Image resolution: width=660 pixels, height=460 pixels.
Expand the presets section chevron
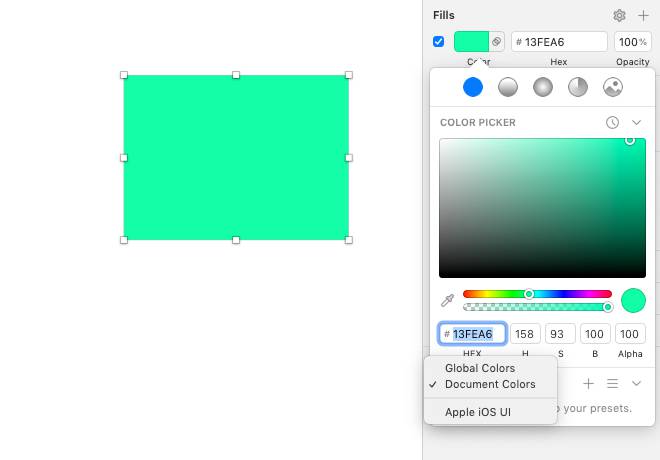(x=636, y=383)
